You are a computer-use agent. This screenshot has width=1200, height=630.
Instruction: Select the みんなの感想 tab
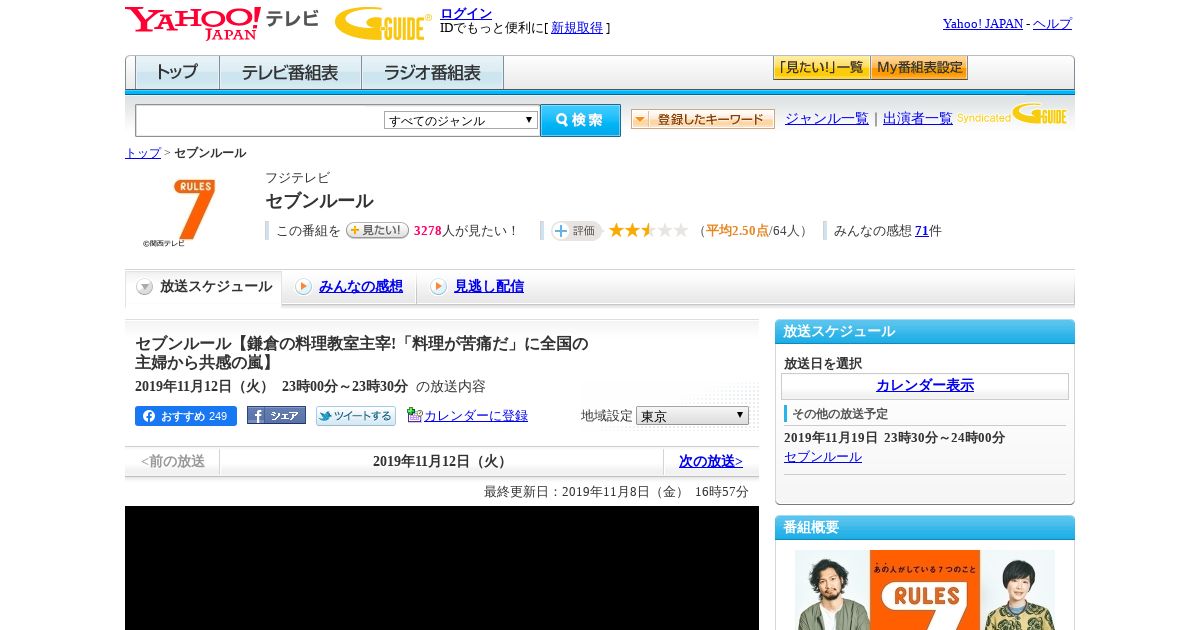pos(360,287)
